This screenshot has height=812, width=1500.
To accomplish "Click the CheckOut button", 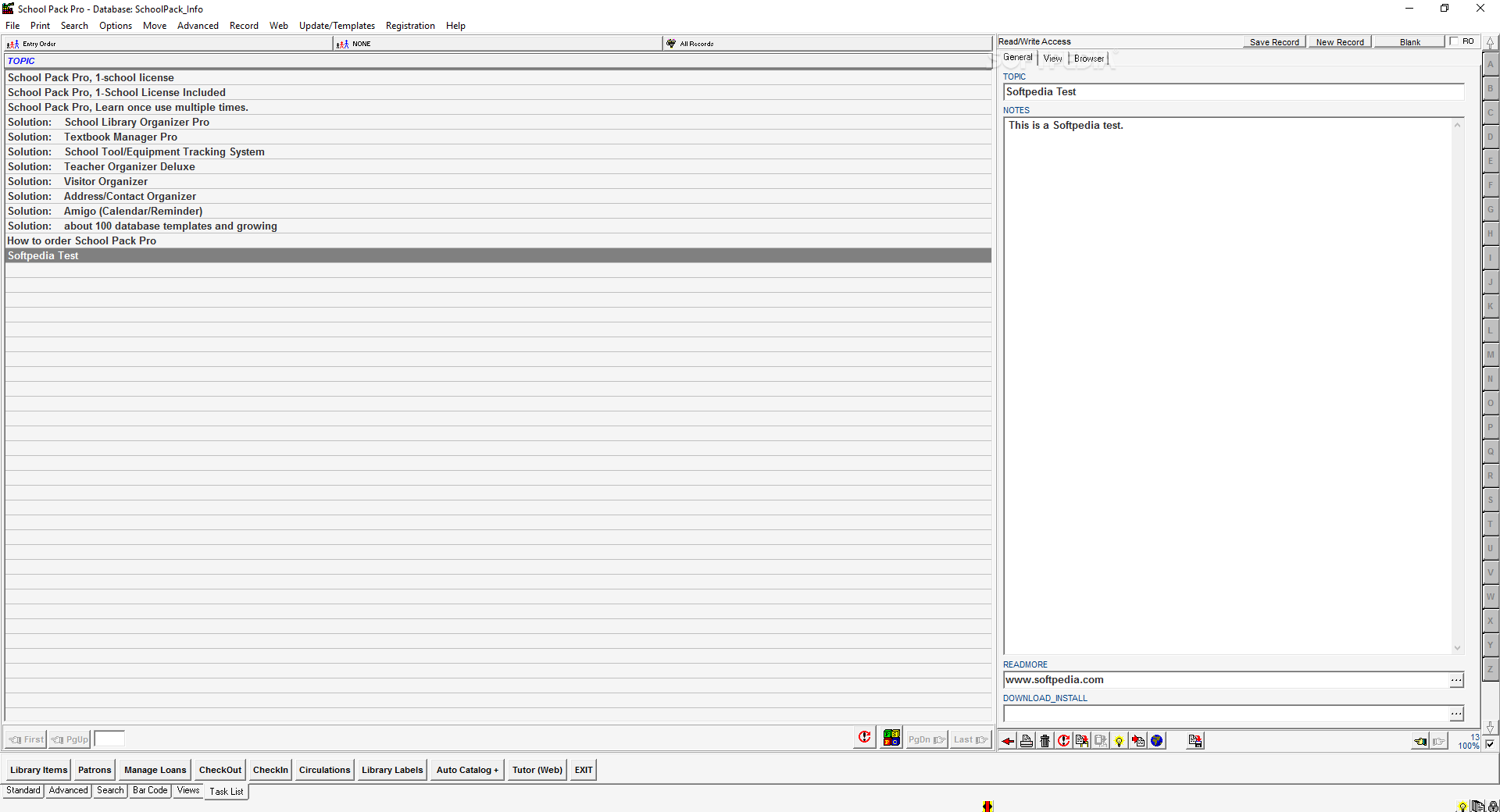I will point(220,770).
